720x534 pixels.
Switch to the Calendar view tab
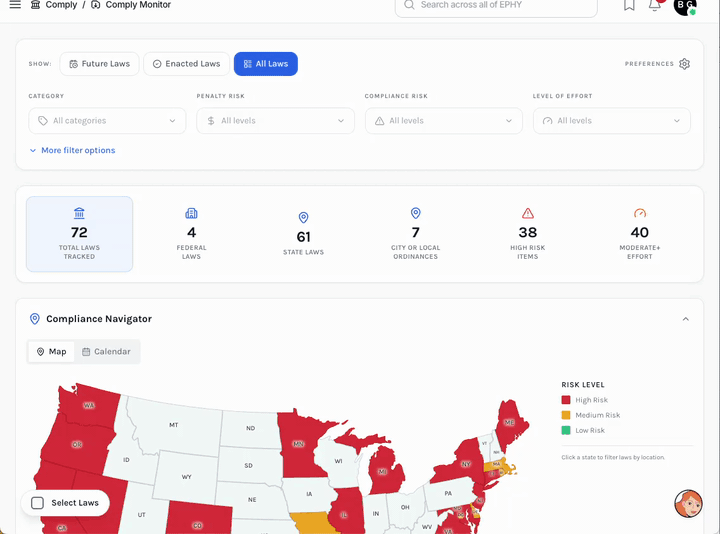[x=107, y=352]
